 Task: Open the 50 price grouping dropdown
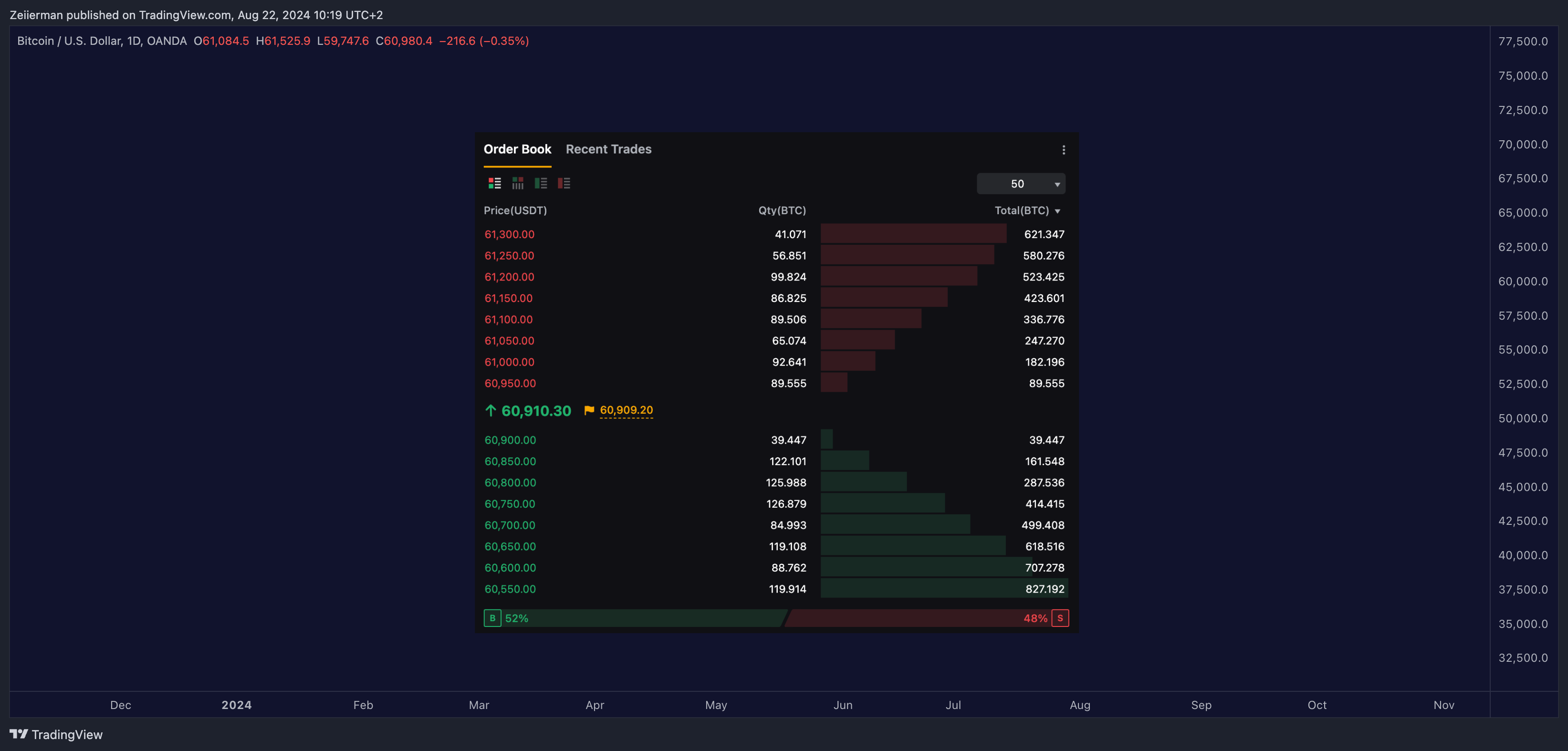point(1021,184)
